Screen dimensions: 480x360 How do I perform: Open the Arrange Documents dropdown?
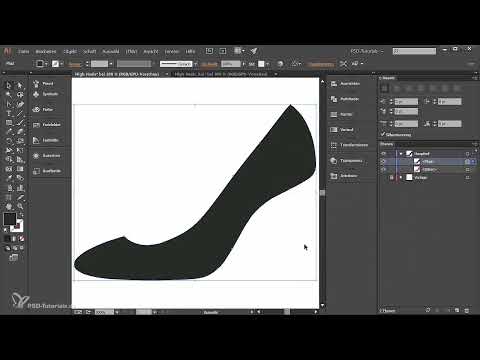239,51
